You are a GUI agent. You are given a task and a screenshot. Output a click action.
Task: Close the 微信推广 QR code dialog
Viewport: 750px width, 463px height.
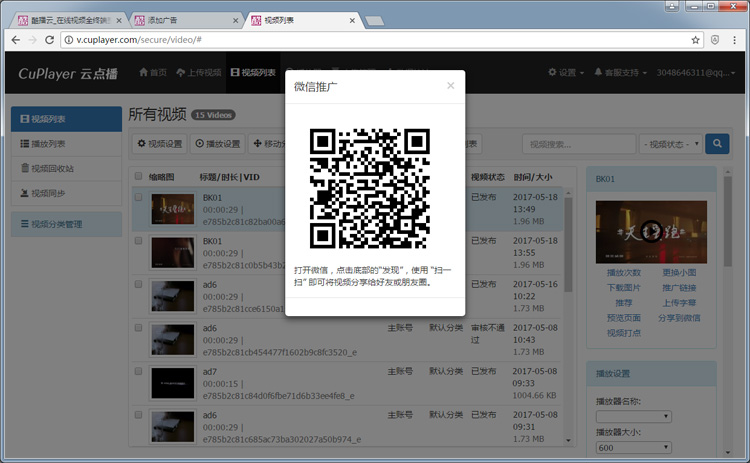pos(450,86)
